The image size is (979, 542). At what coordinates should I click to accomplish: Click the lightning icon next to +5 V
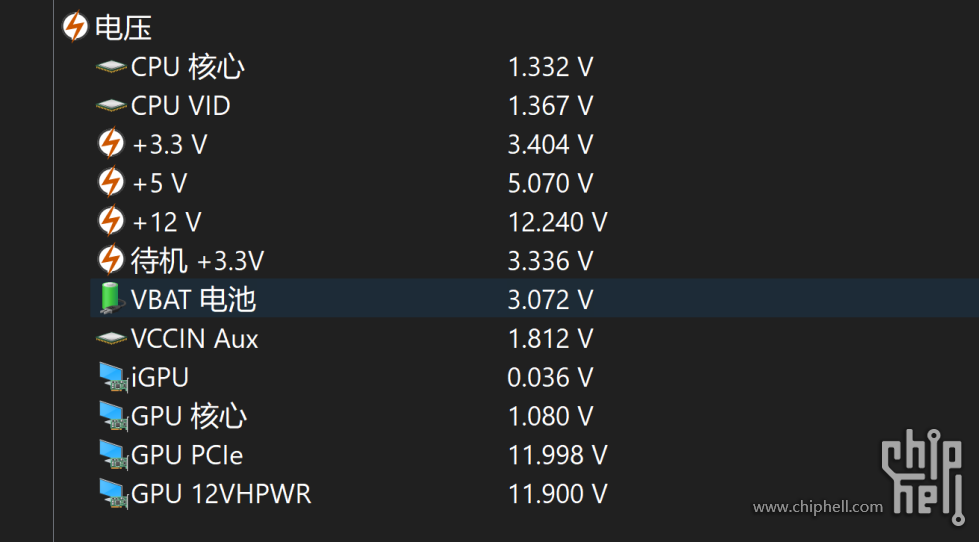pyautogui.click(x=111, y=183)
